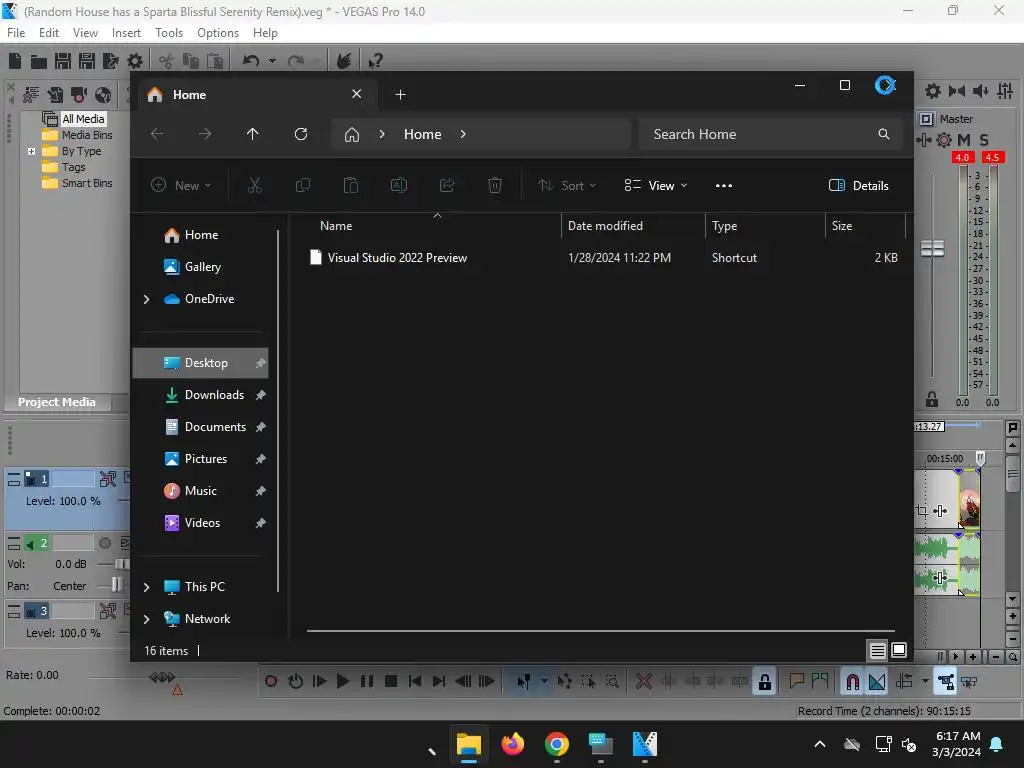Expand OneDrive in File Explorer sidebar
This screenshot has width=1024, height=768.
pyautogui.click(x=146, y=299)
